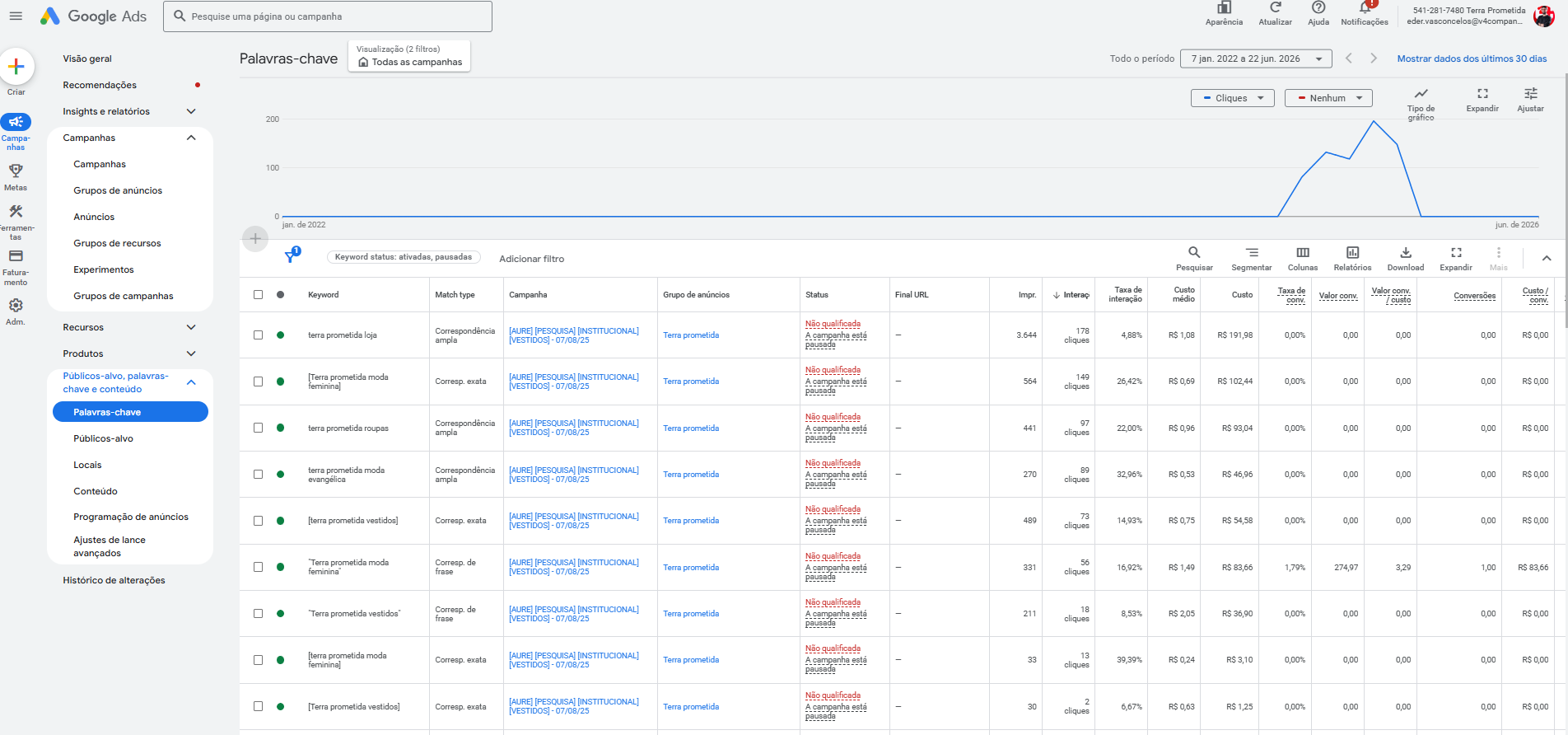Select checkbox for terra prometida roupas
The image size is (1568, 735).
[x=259, y=428]
